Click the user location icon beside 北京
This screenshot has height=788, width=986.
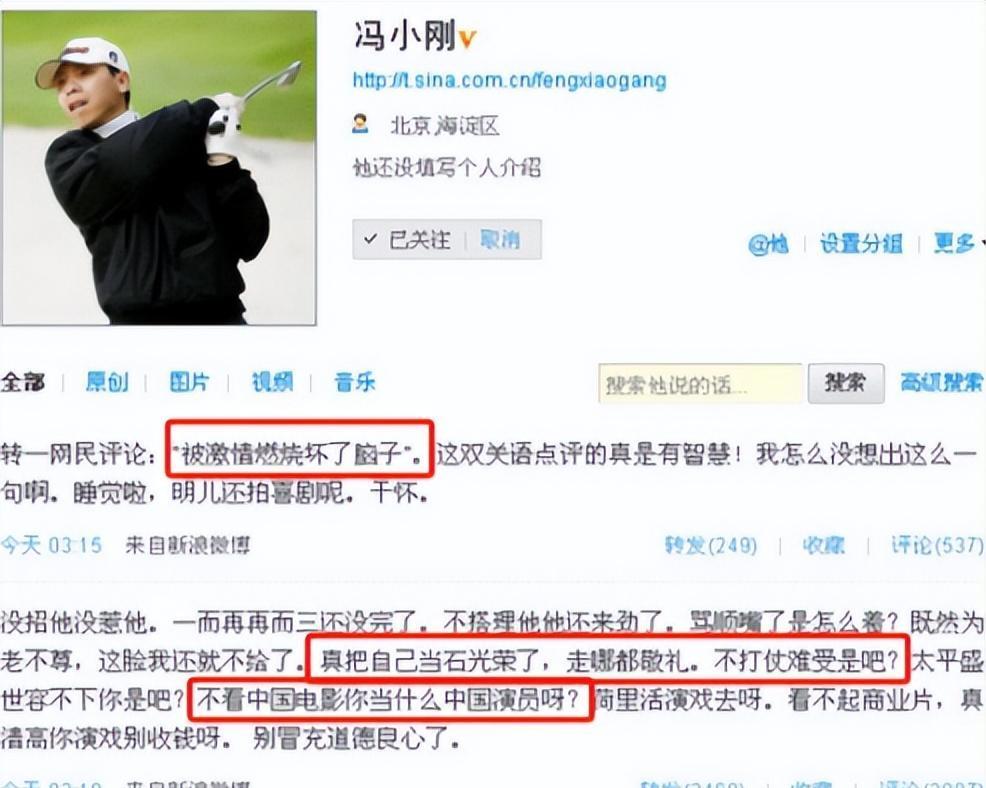click(x=360, y=124)
